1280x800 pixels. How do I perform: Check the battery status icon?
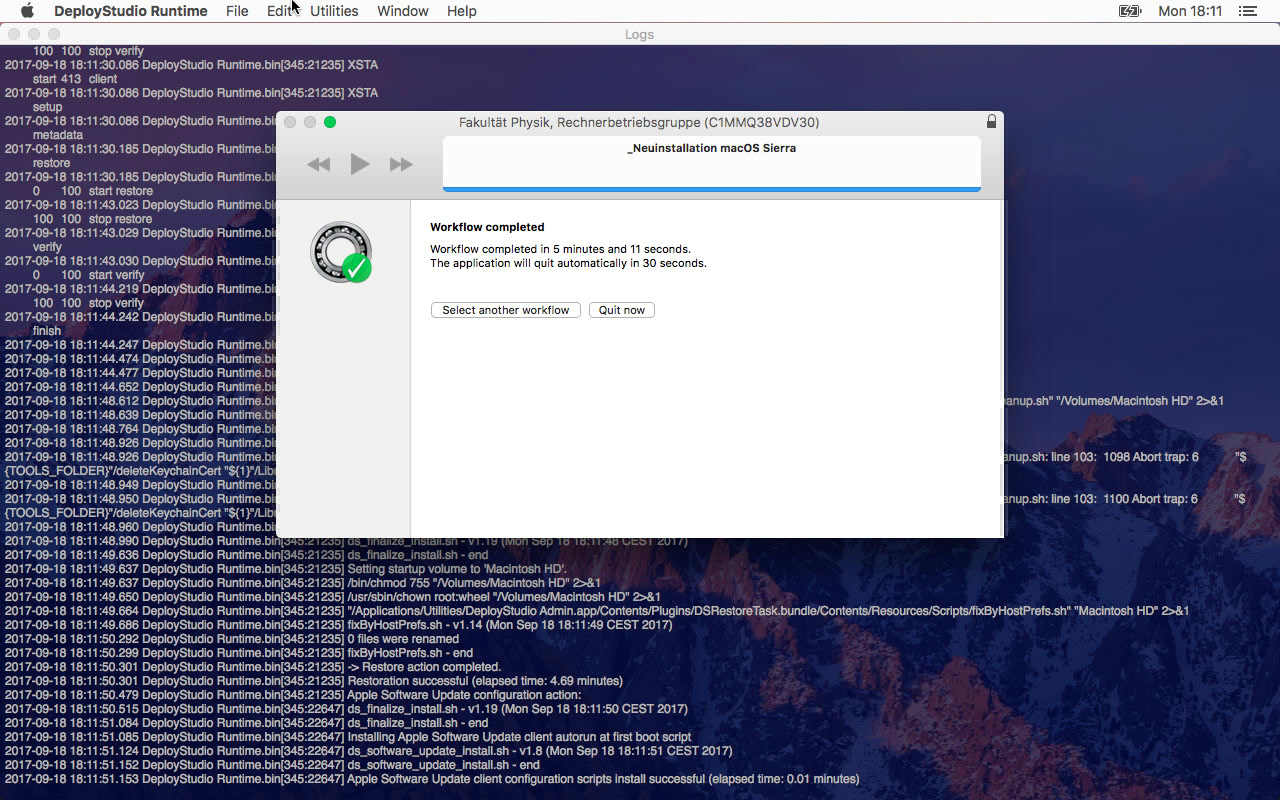point(1129,11)
